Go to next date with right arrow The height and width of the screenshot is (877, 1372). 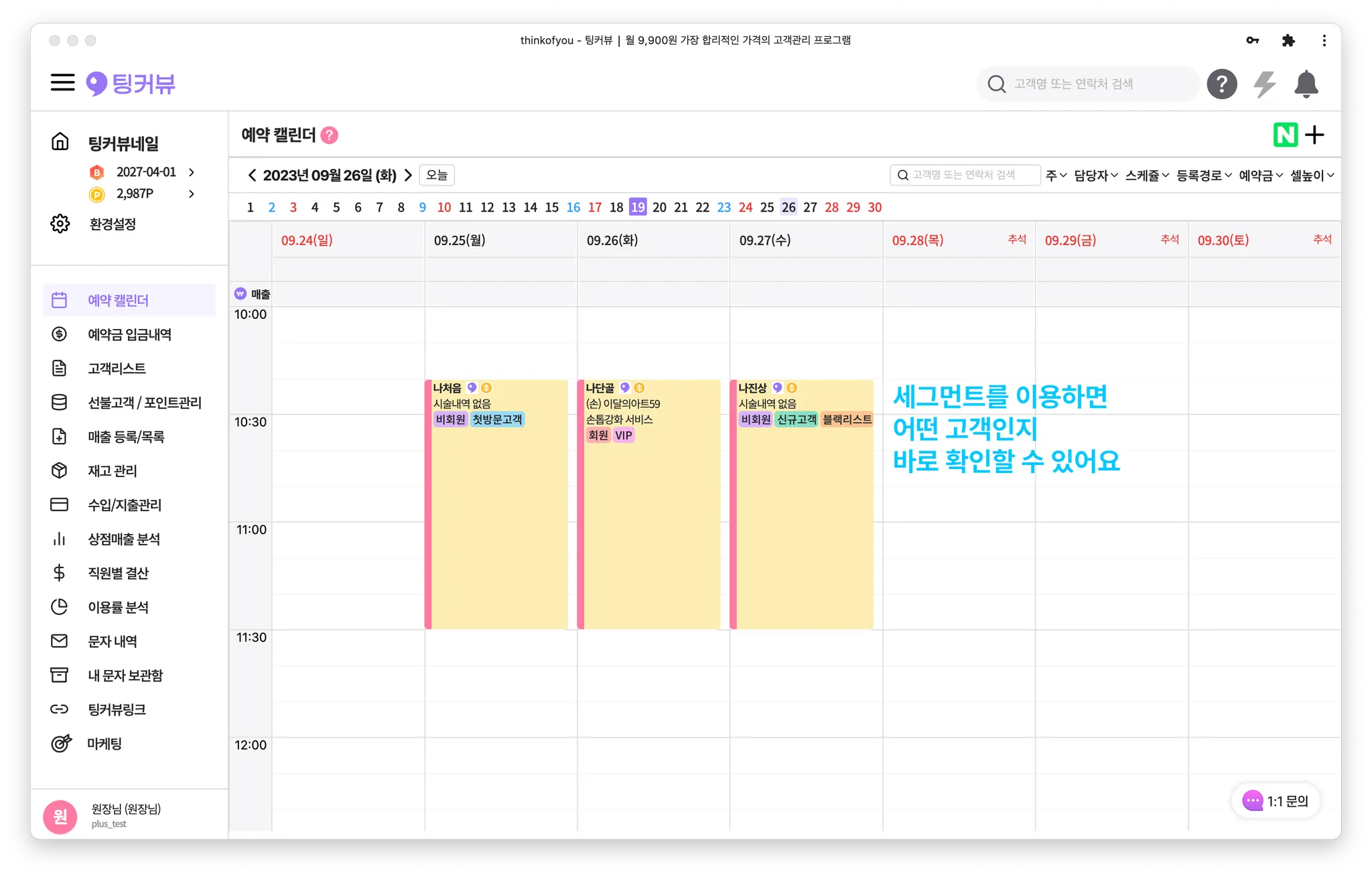tap(408, 176)
